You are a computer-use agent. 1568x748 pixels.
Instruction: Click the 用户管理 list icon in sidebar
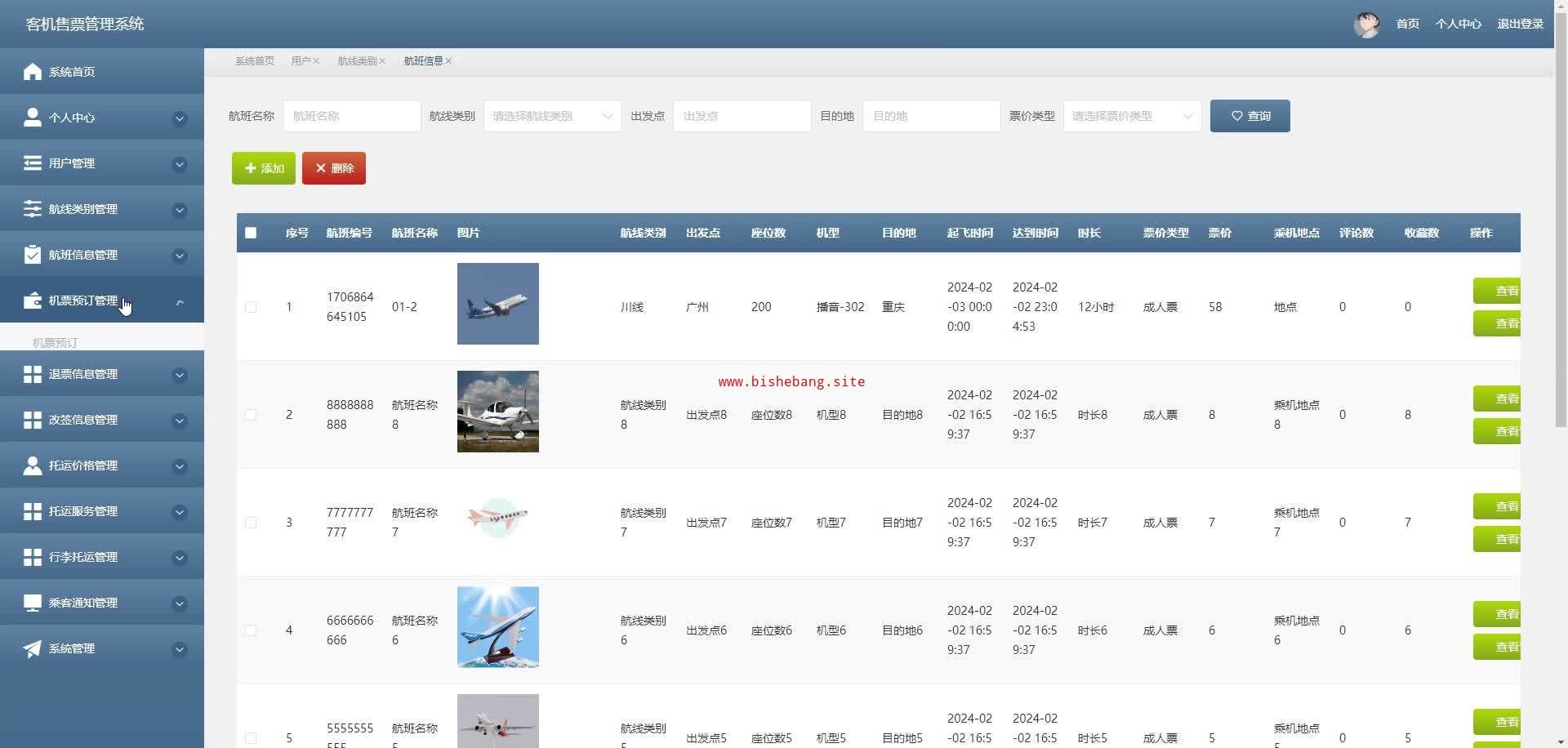point(33,163)
